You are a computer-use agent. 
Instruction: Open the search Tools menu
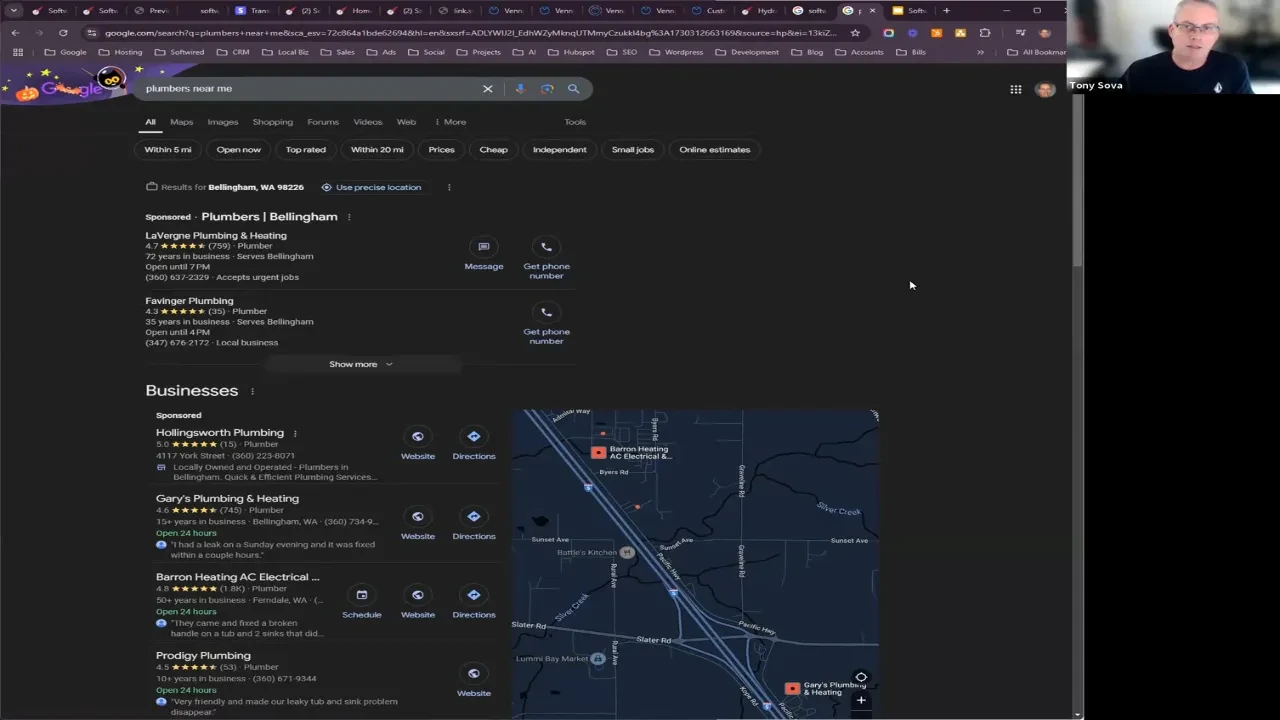point(575,122)
